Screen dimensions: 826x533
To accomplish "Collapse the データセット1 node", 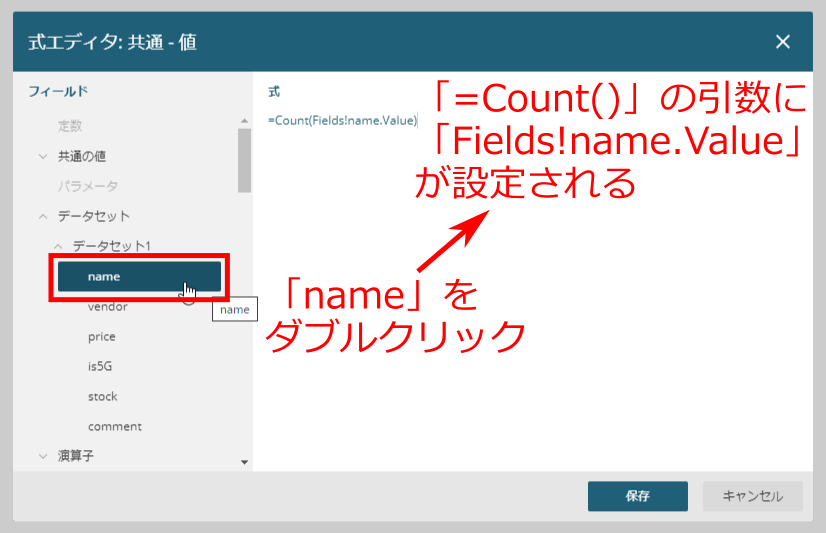I will point(58,246).
